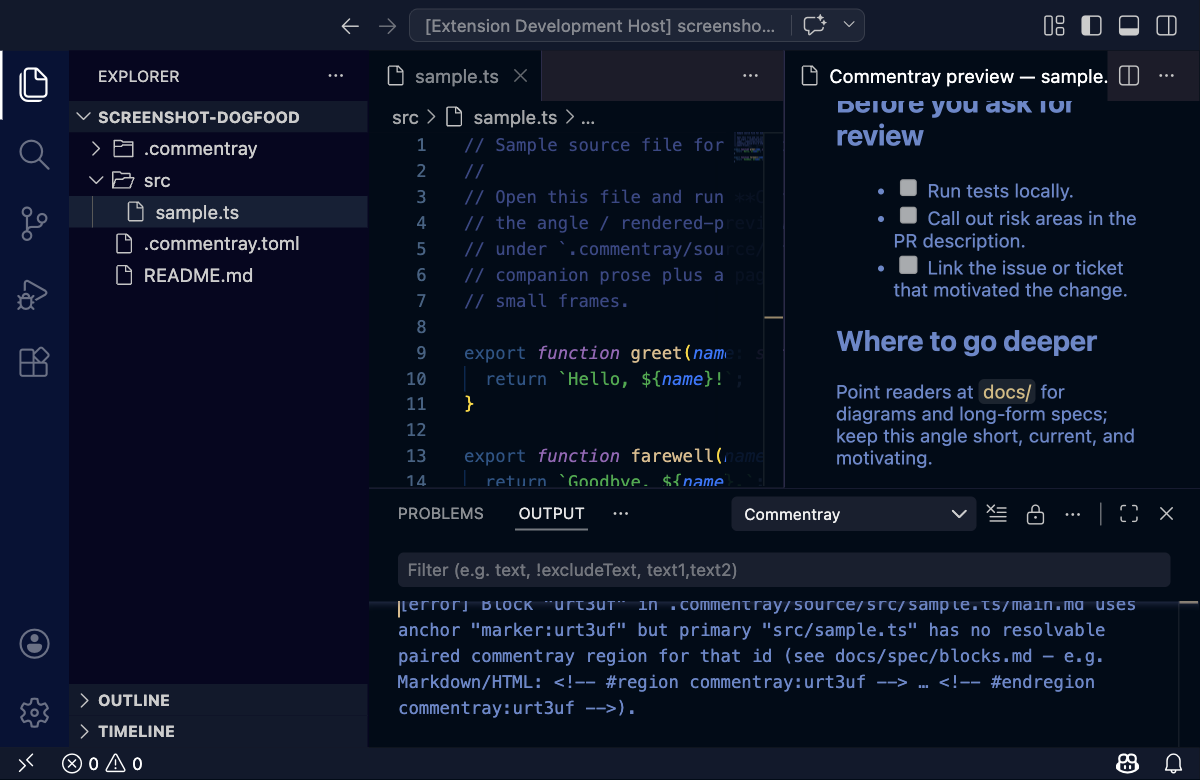Open the Customize Layout icon
This screenshot has width=1200, height=780.
click(x=1054, y=26)
